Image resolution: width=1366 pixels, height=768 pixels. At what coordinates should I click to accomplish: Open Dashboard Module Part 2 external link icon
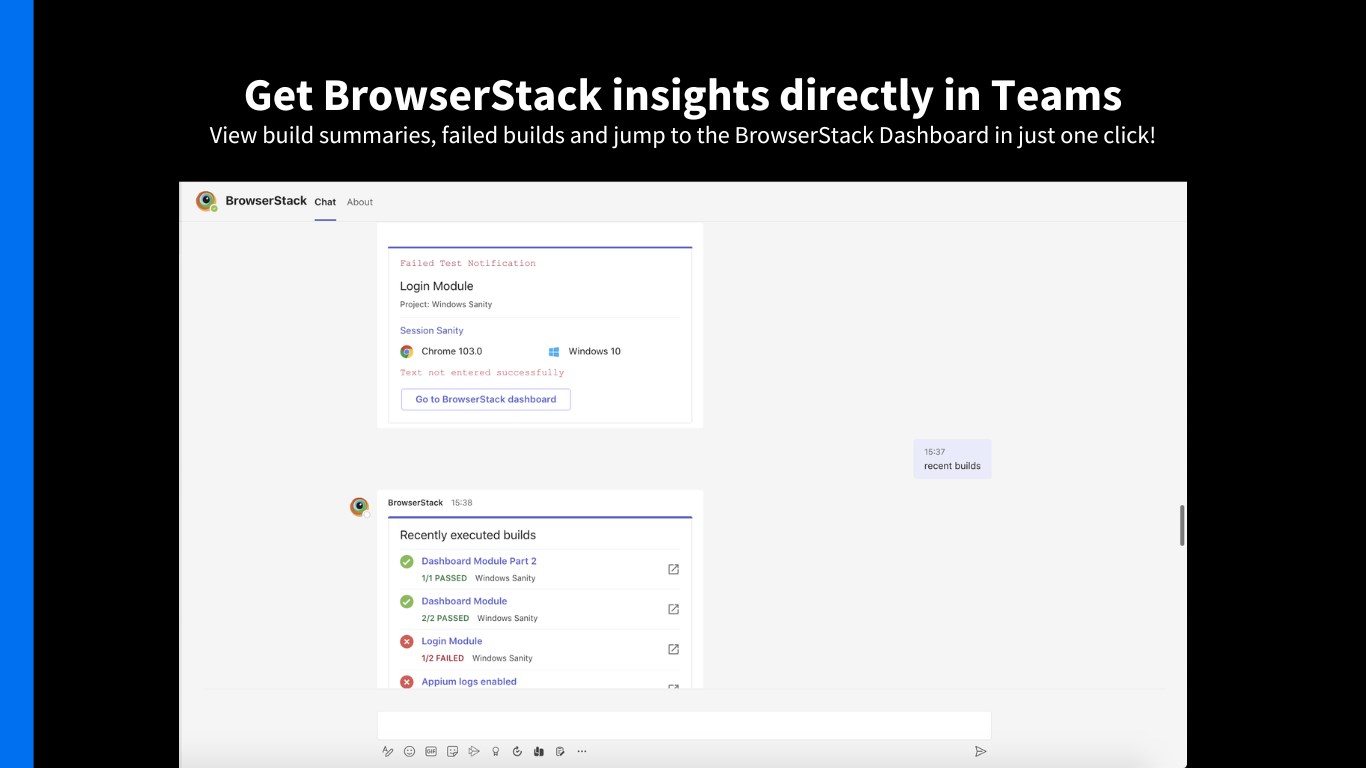pyautogui.click(x=673, y=569)
